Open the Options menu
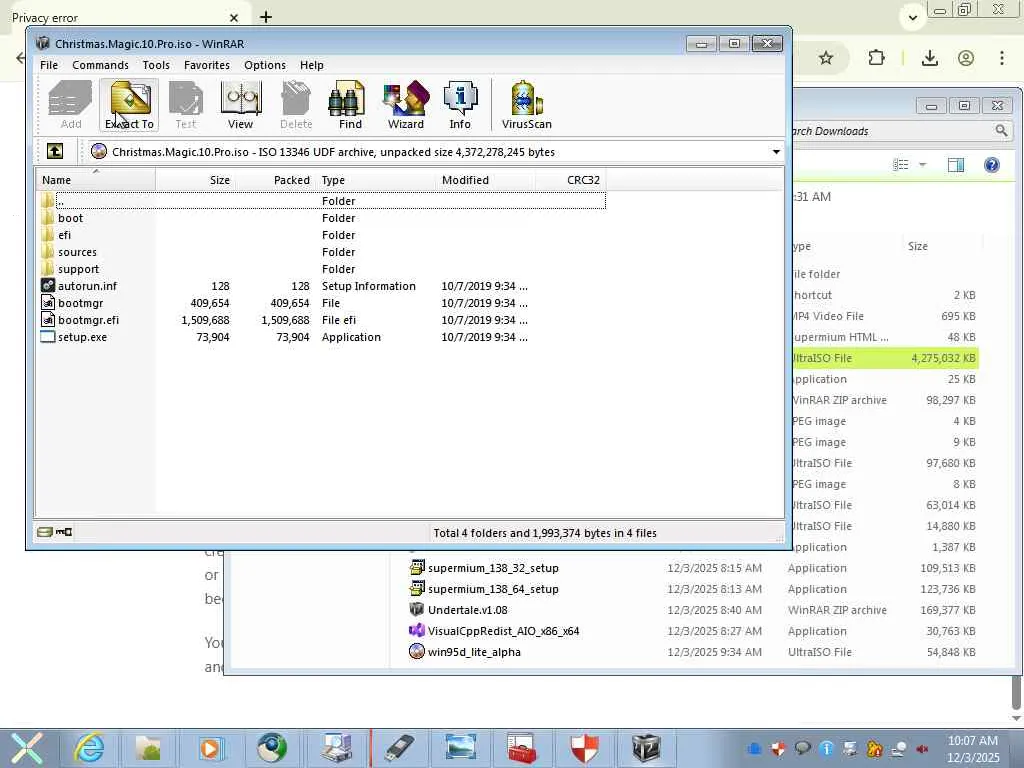The width and height of the screenshot is (1024, 768). [265, 65]
